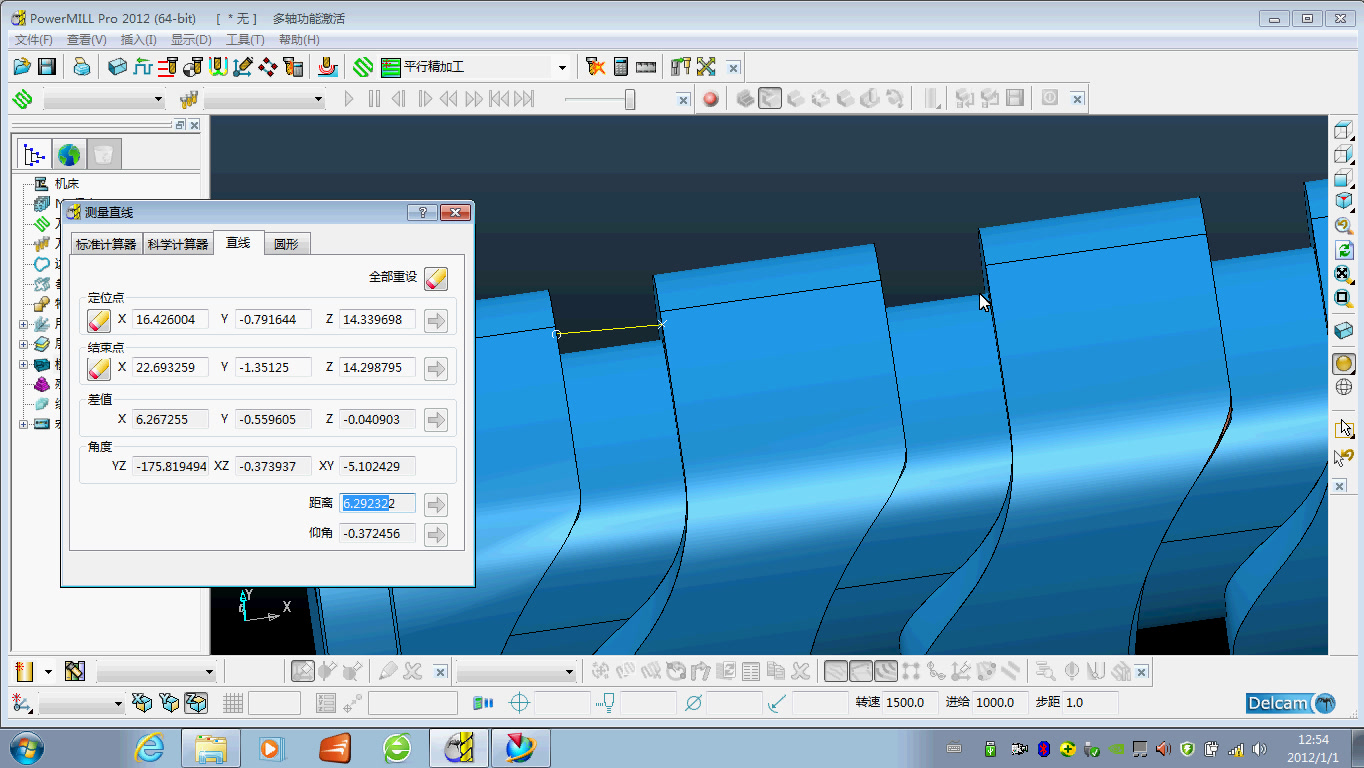Open the toolpath strategy dropdown showing 平行精加工
The width and height of the screenshot is (1364, 768).
pyautogui.click(x=562, y=68)
